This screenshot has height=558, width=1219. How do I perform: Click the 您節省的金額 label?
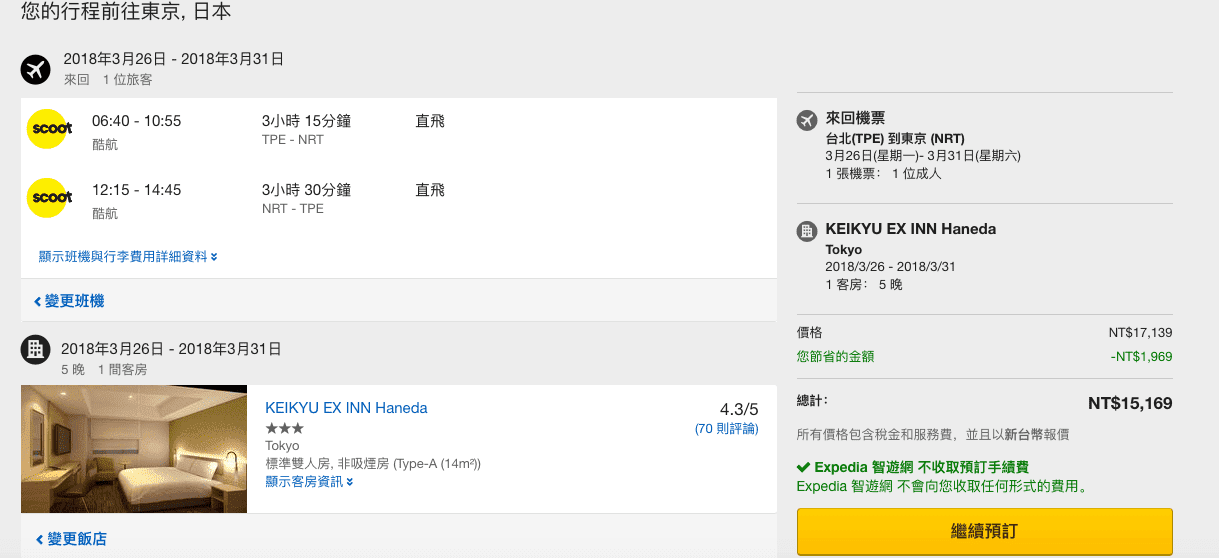[836, 356]
